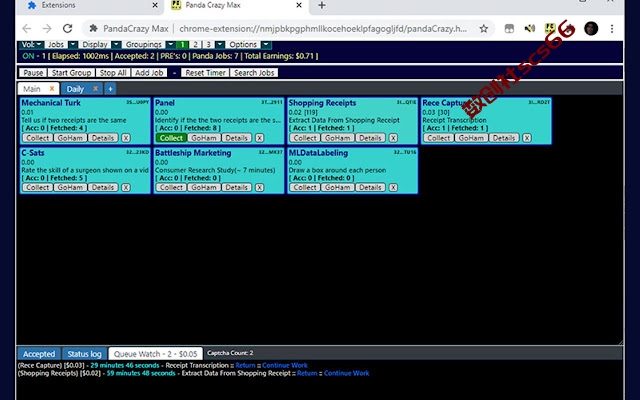
Task: Toggle Collect on the Mechanical Turk job
Action: pos(37,138)
